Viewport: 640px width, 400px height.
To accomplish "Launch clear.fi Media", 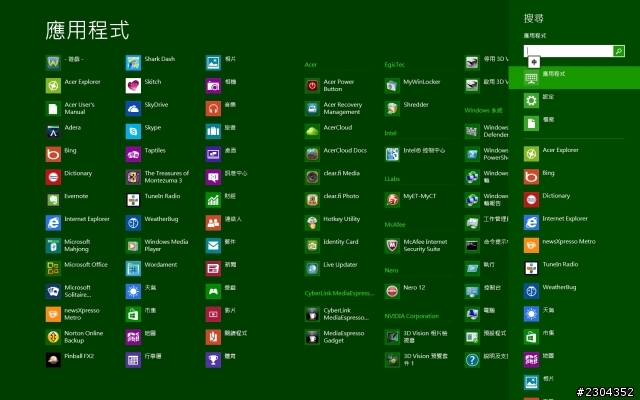I will pyautogui.click(x=333, y=177).
